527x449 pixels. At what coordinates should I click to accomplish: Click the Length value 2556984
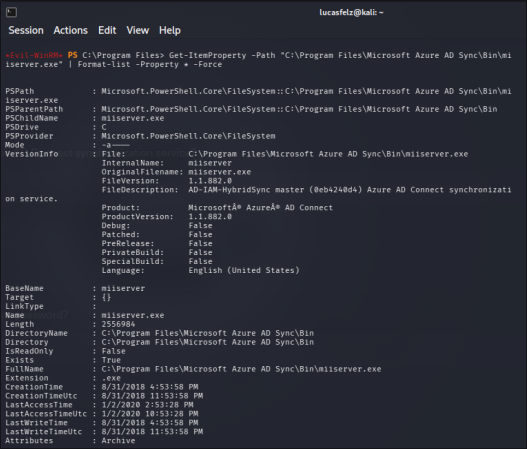click(118, 324)
